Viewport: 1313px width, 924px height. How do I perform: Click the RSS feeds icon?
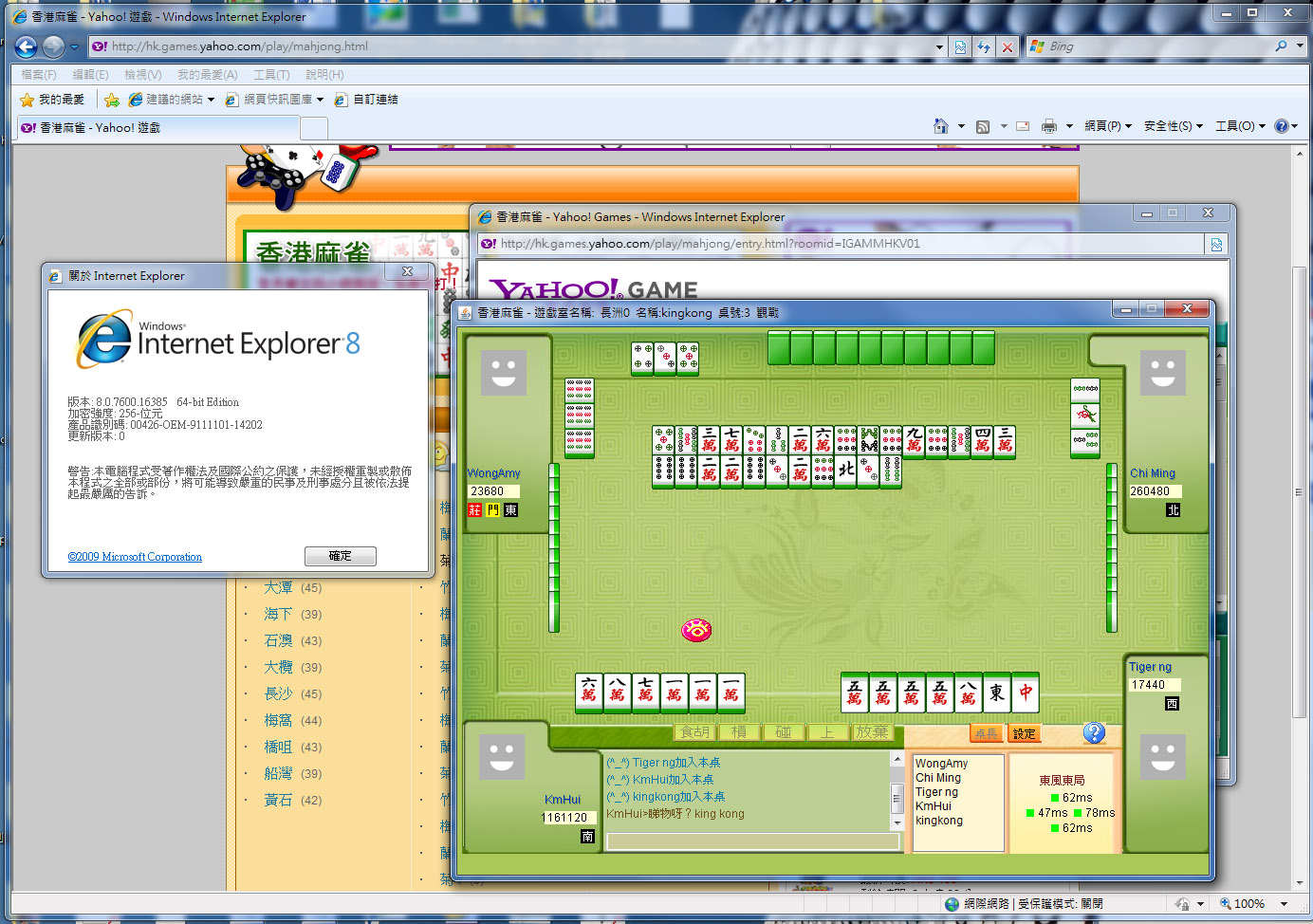coord(983,126)
